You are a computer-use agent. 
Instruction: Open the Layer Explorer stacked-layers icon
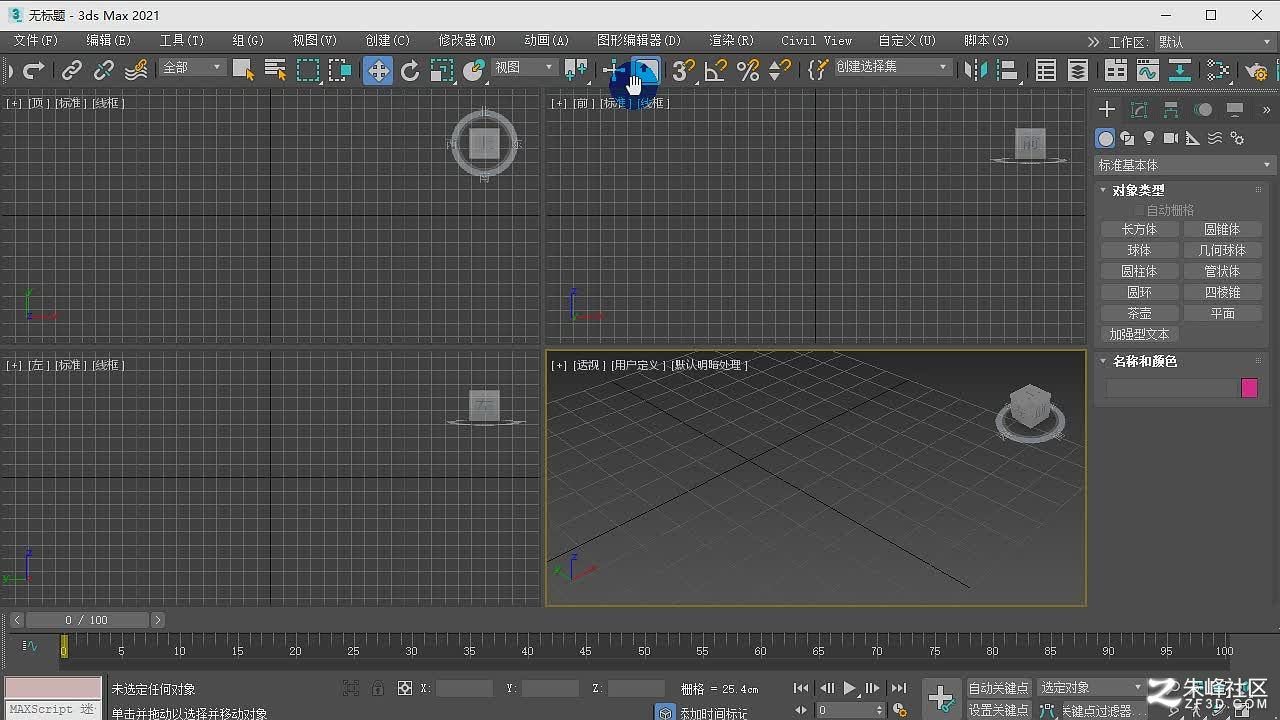pos(1078,70)
